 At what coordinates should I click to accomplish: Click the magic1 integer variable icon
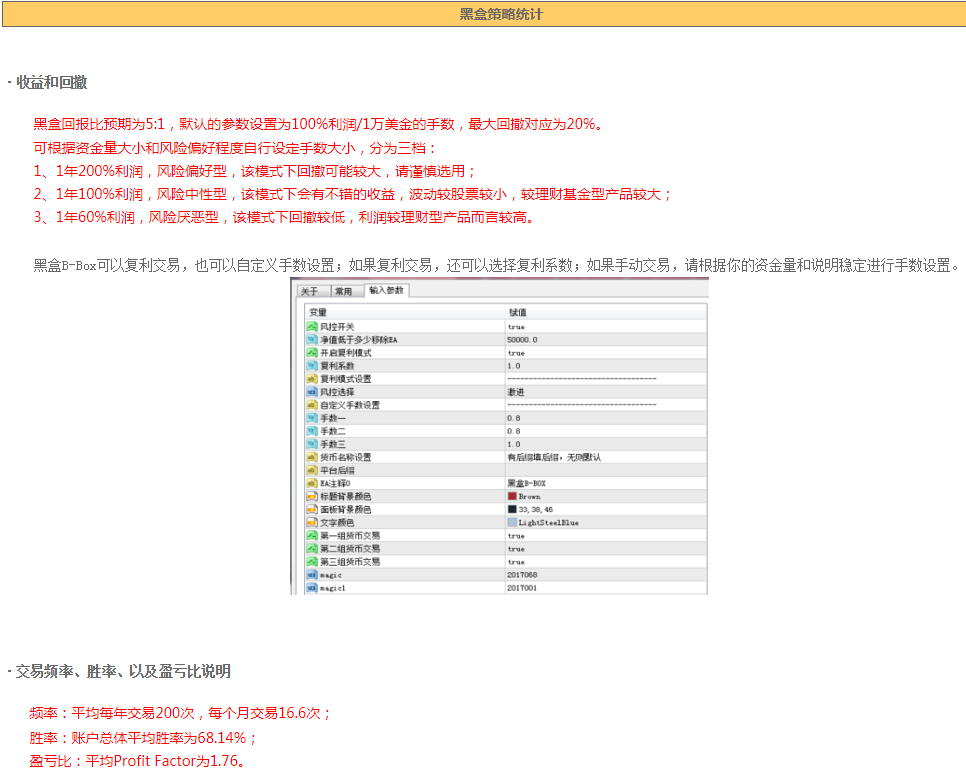pyautogui.click(x=312, y=588)
